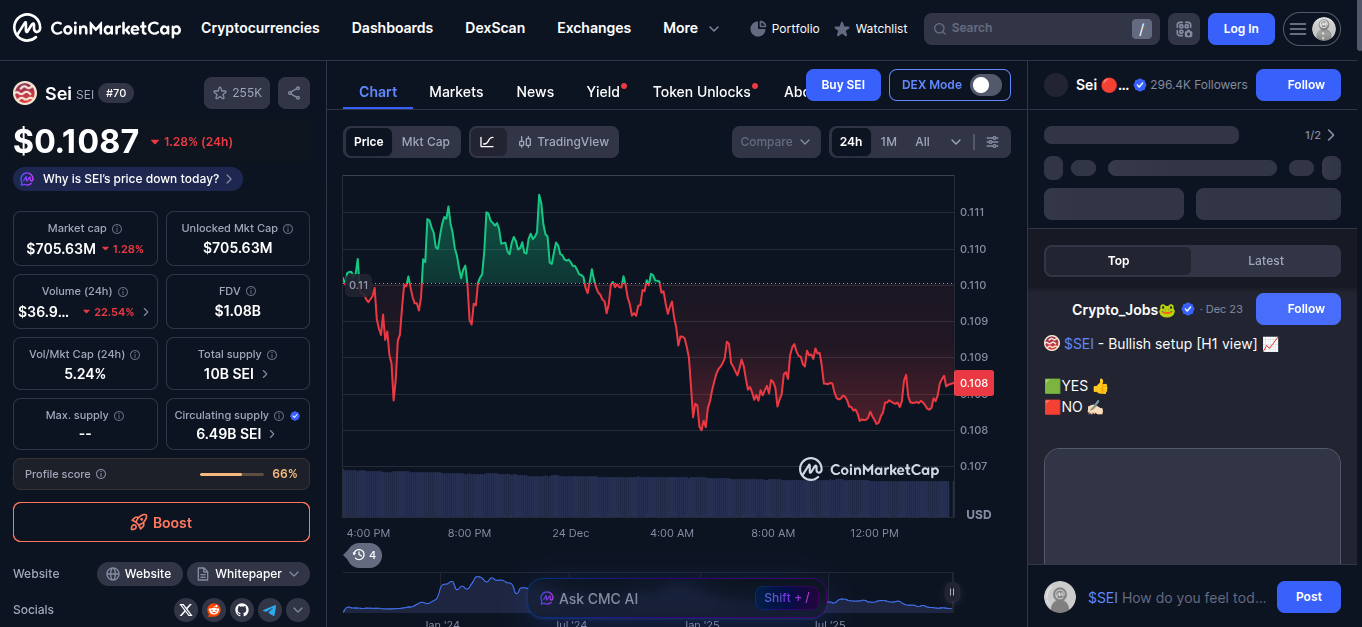Click the Buy SEI button
The width and height of the screenshot is (1362, 627).
click(x=842, y=85)
